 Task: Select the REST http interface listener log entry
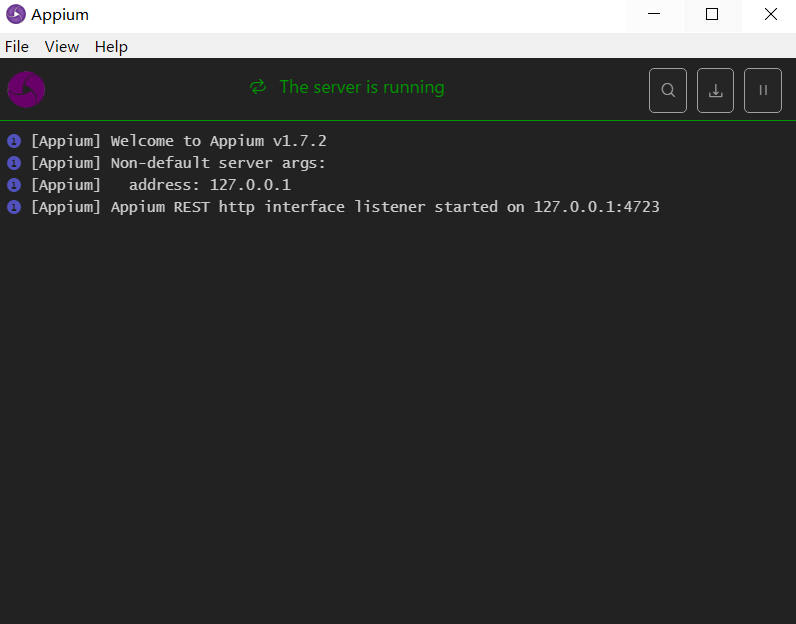(x=345, y=207)
